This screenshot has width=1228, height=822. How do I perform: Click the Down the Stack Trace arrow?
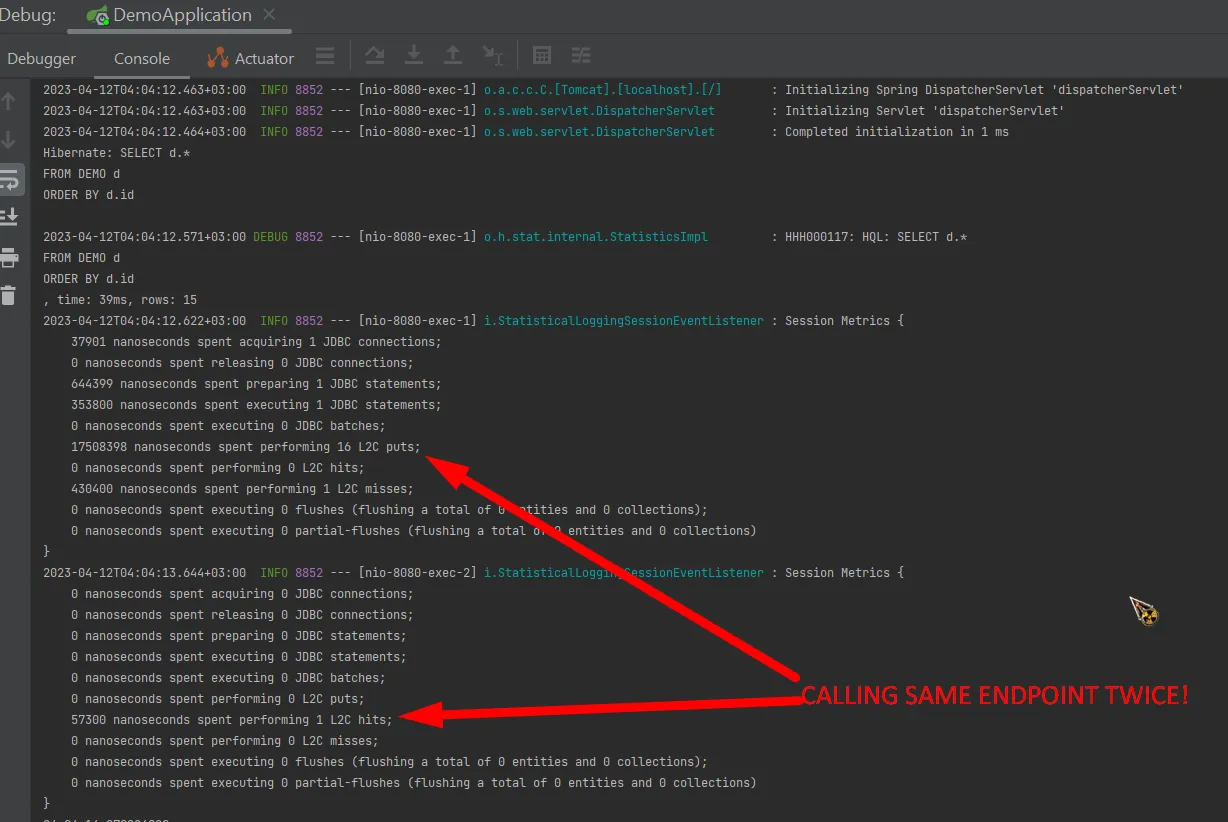(9, 140)
